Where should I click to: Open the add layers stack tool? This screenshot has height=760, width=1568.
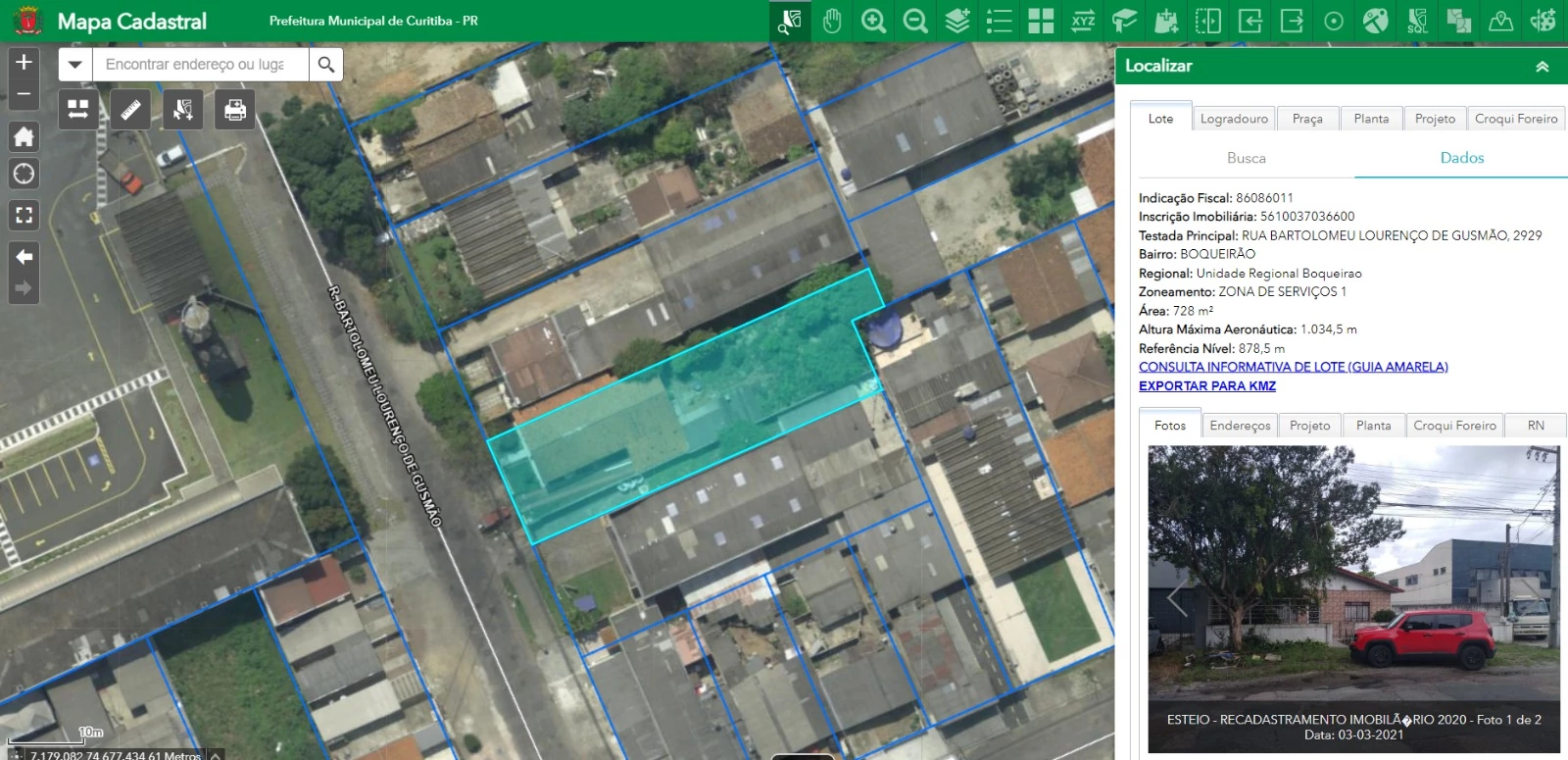[x=957, y=21]
